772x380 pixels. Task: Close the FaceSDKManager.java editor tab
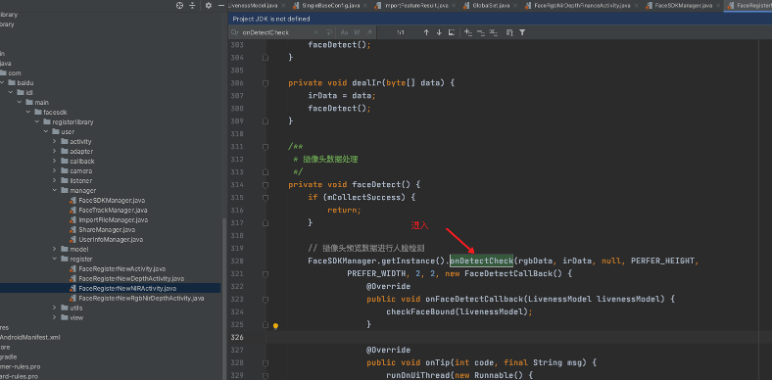point(718,5)
